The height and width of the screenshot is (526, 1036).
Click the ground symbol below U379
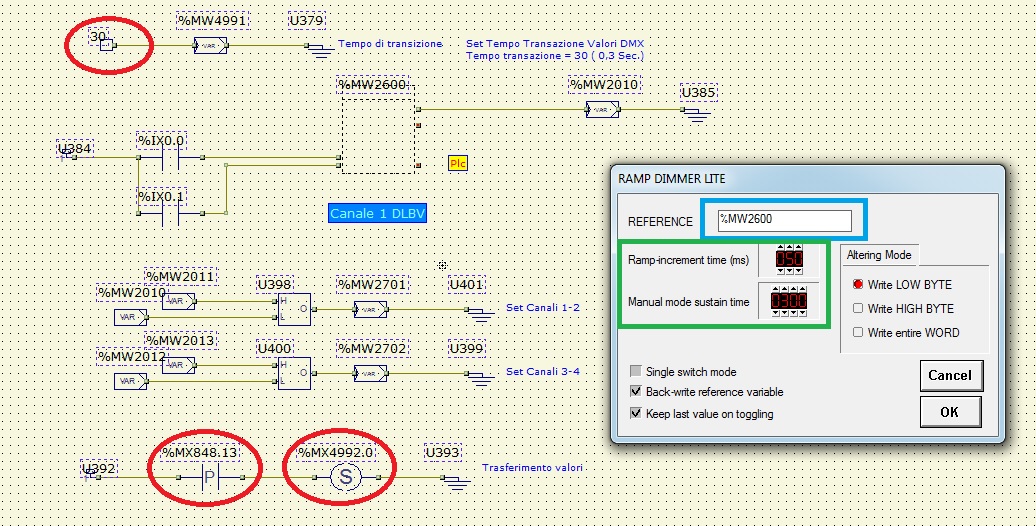click(321, 51)
